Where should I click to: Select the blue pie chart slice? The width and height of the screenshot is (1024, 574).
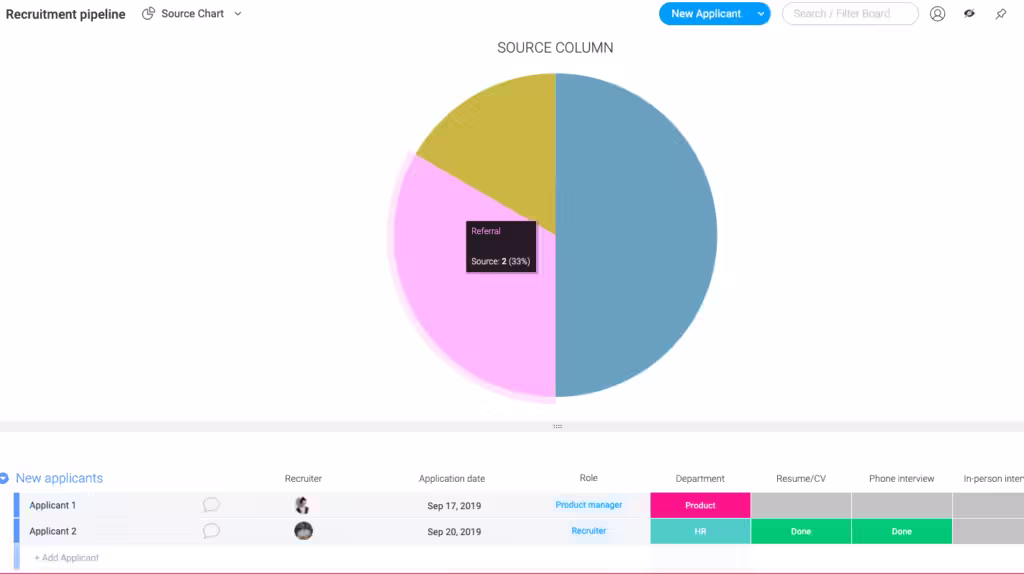637,235
